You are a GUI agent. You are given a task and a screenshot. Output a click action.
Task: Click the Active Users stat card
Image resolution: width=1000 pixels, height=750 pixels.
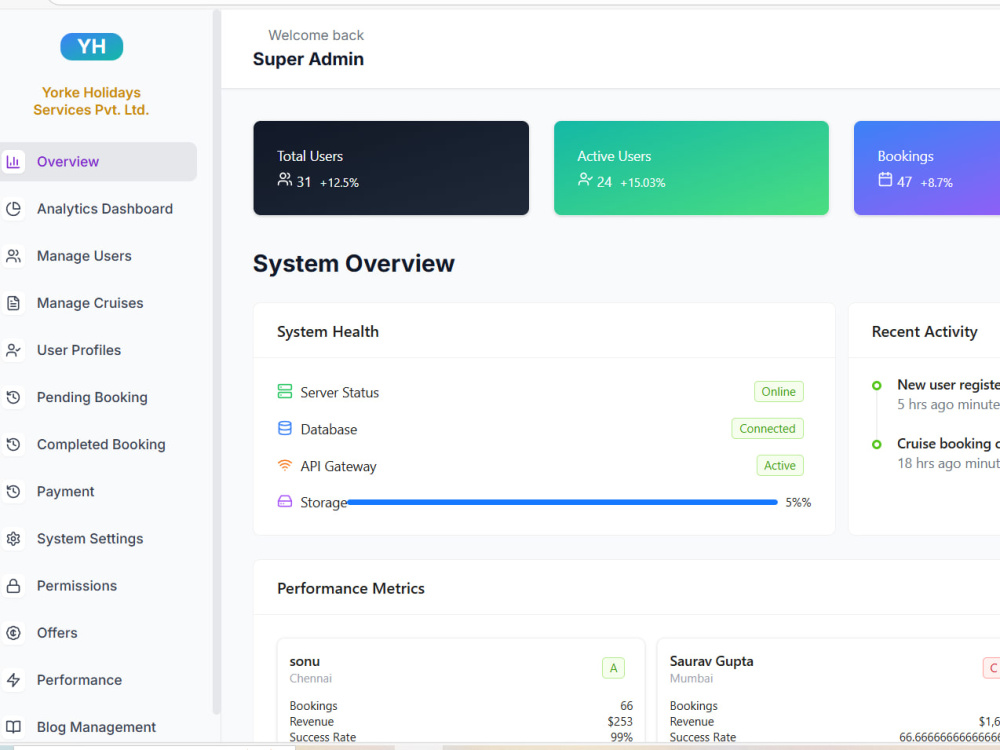tap(691, 168)
